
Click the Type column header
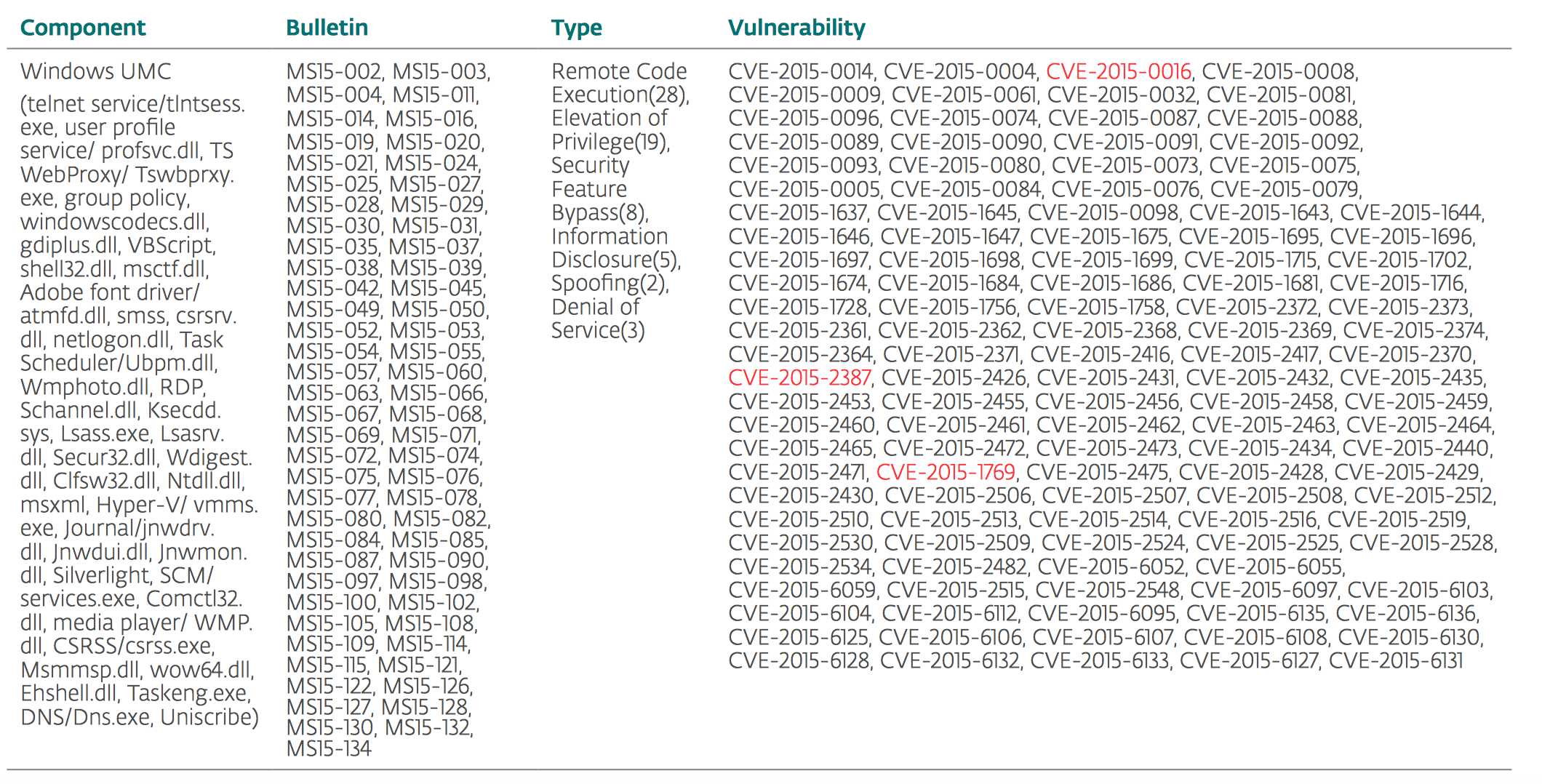pyautogui.click(x=576, y=28)
